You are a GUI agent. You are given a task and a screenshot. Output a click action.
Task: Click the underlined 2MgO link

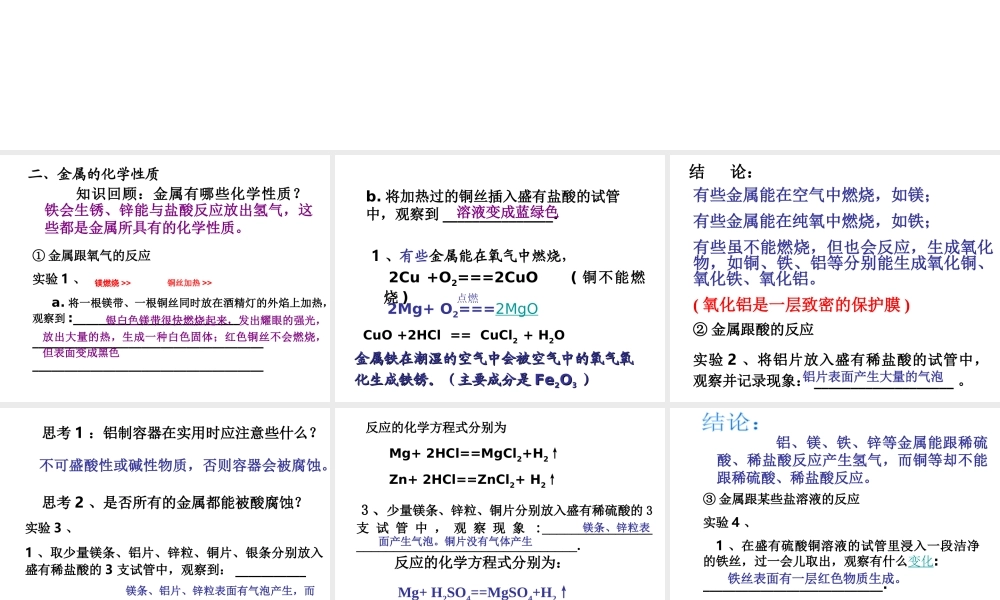coord(517,309)
